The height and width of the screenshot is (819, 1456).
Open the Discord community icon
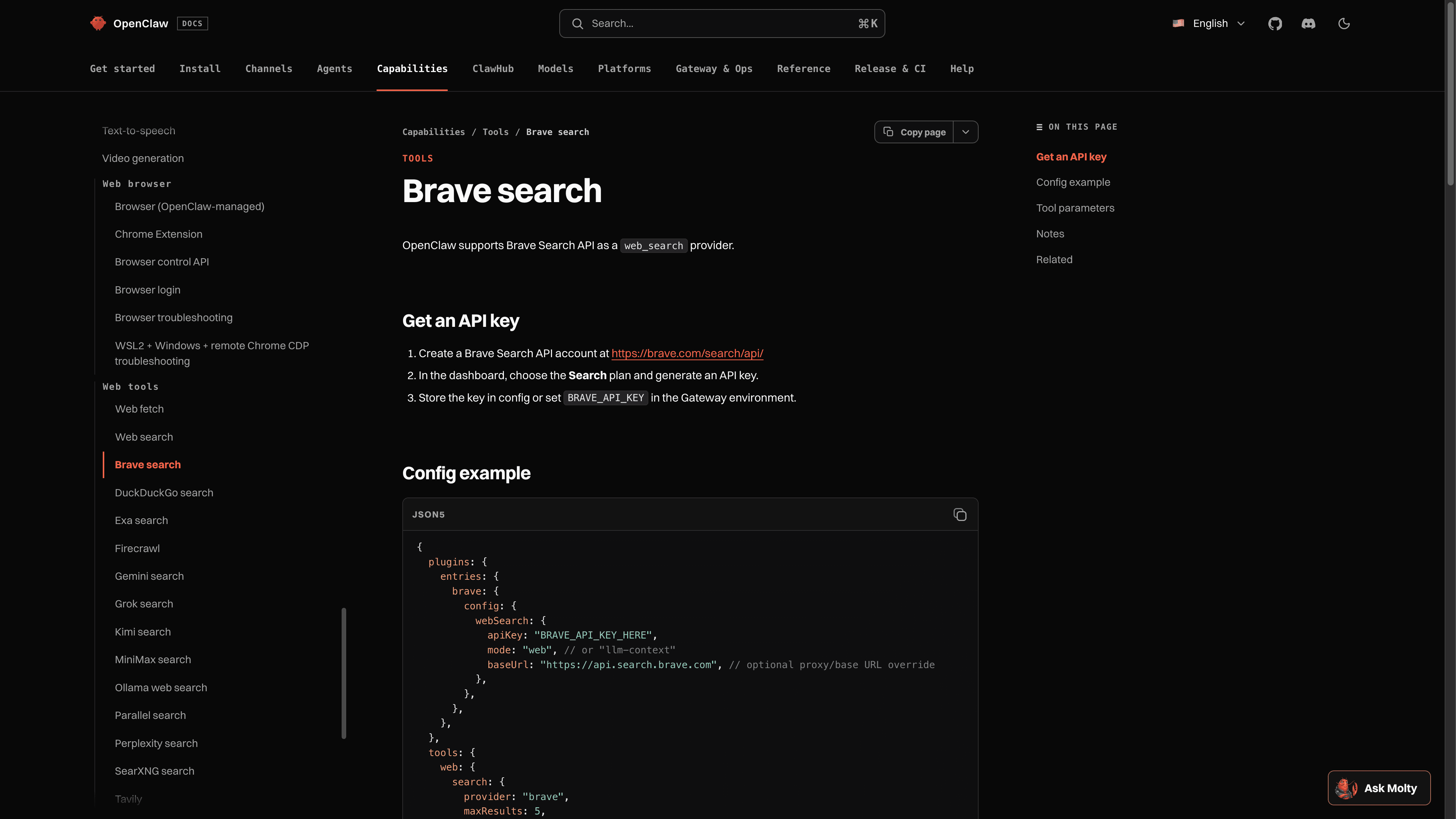tap(1308, 23)
